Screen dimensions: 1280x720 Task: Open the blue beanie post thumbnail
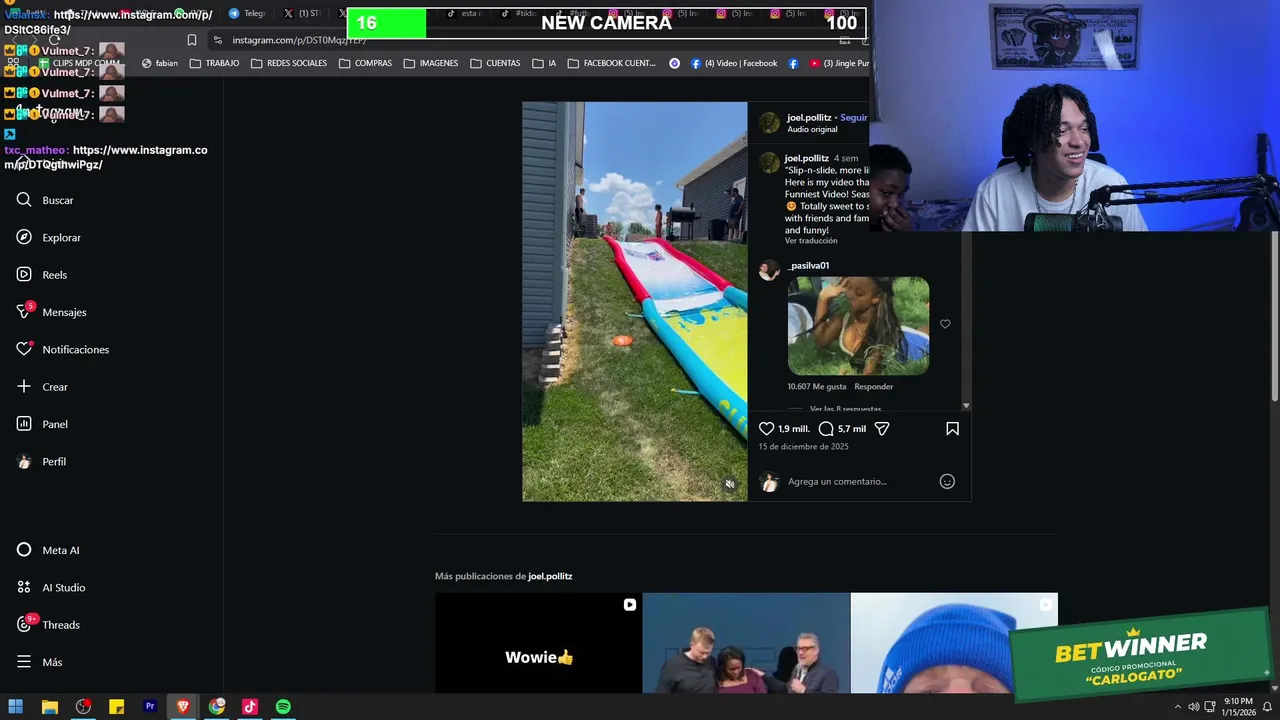pyautogui.click(x=954, y=643)
